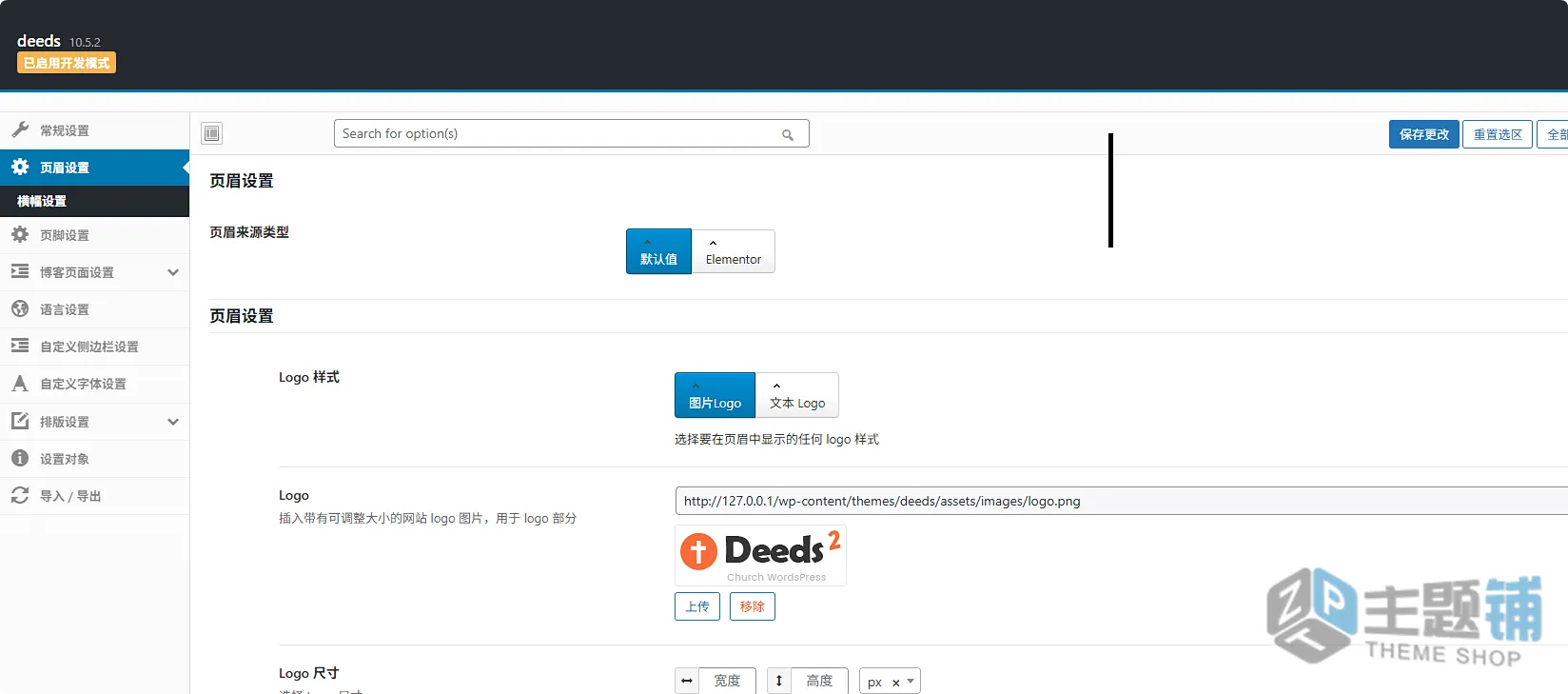Click the version number 10.5.2

85,43
